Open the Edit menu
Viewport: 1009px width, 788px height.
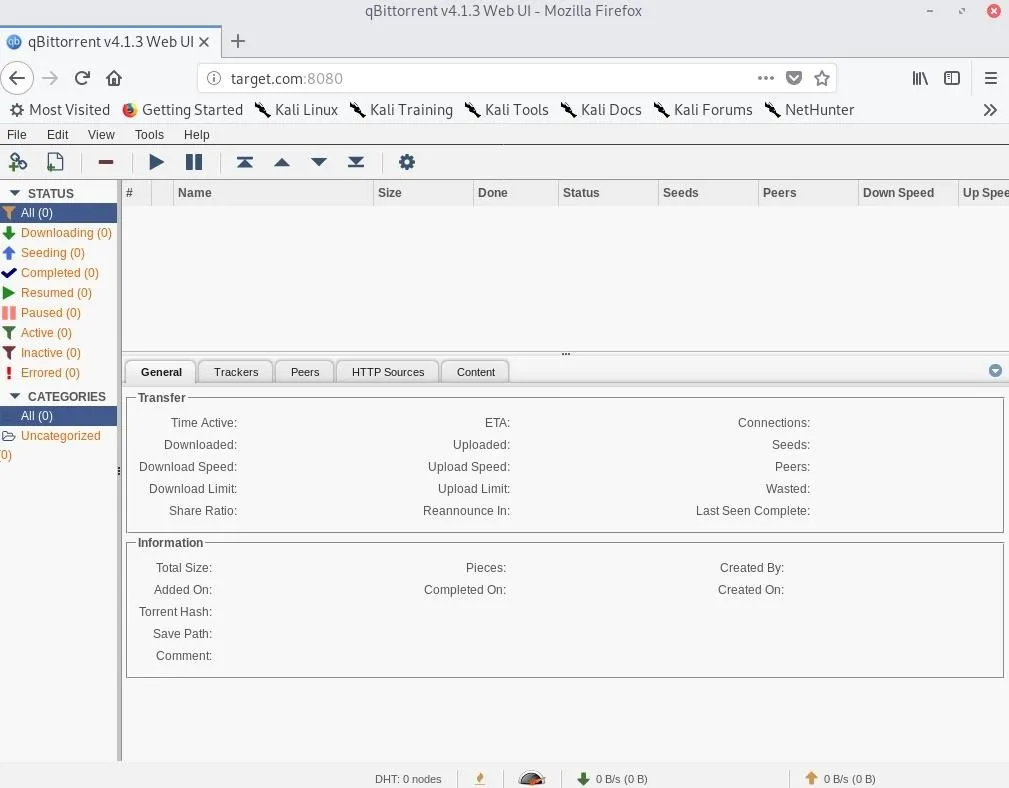tap(57, 134)
